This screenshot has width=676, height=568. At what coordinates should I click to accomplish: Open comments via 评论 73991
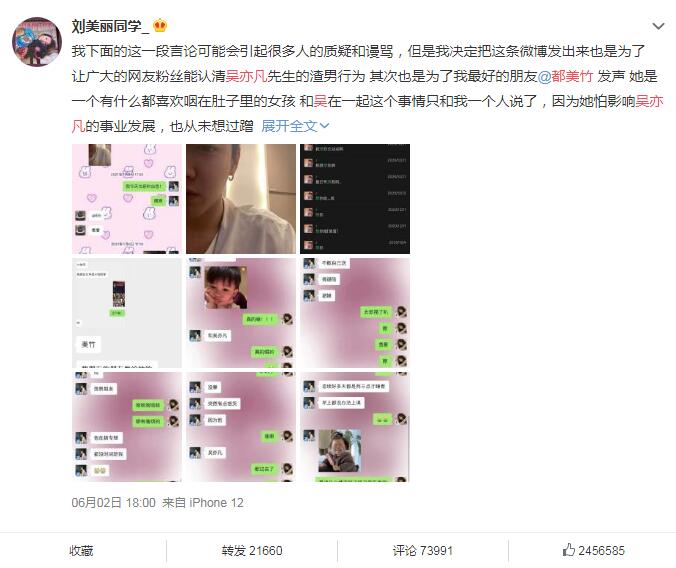click(x=422, y=550)
